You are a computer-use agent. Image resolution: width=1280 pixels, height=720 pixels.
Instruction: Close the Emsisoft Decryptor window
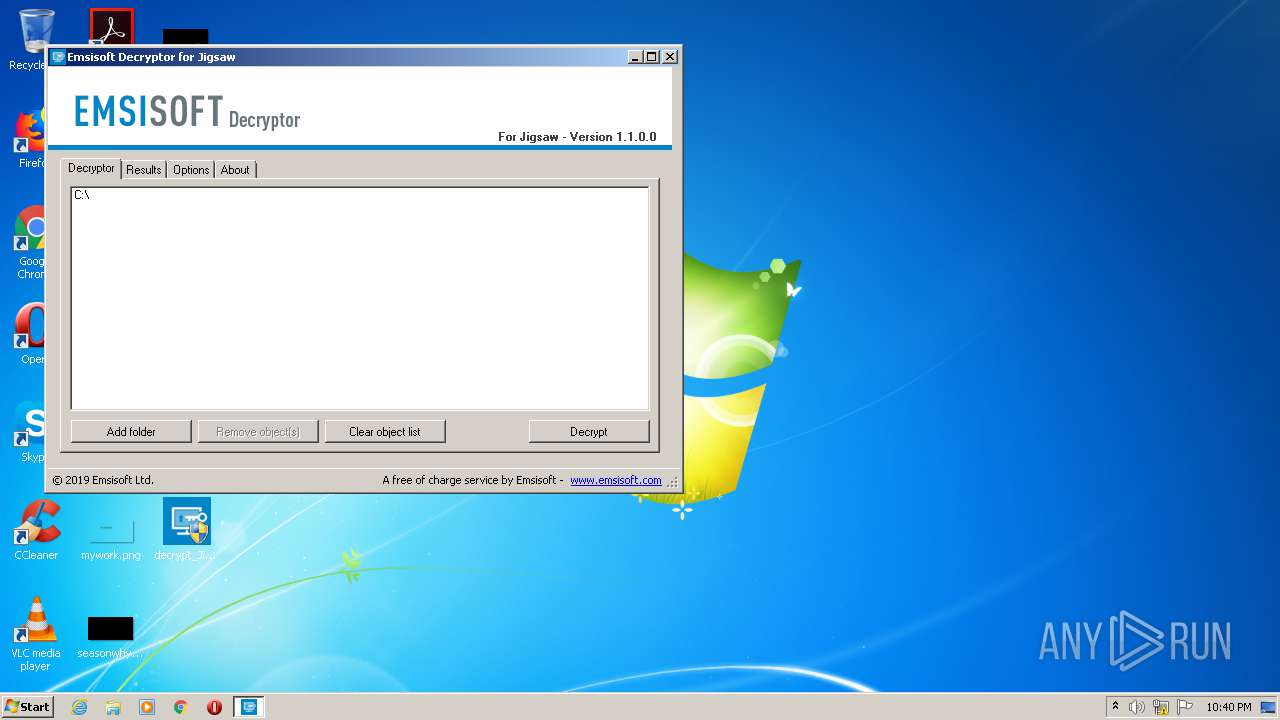(670, 57)
